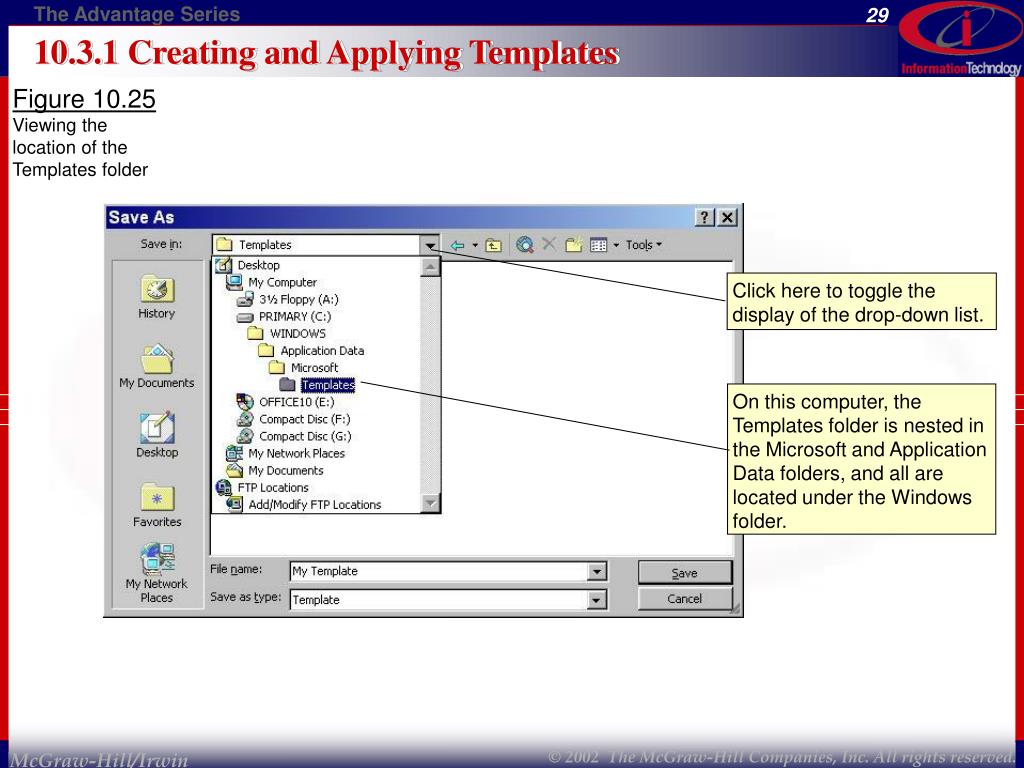
Task: Open the Back button history arrow
Action: [x=475, y=246]
